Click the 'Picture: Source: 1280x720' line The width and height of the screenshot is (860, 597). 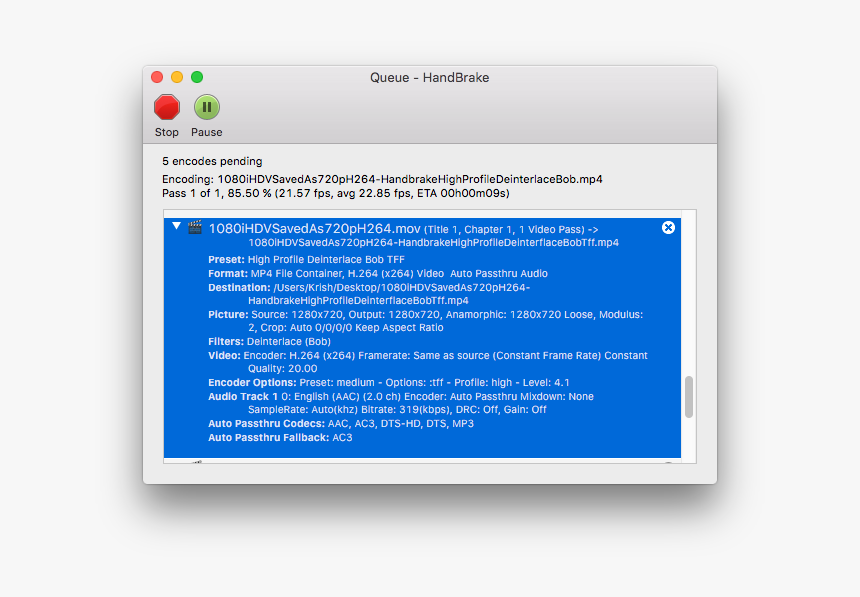(x=426, y=321)
